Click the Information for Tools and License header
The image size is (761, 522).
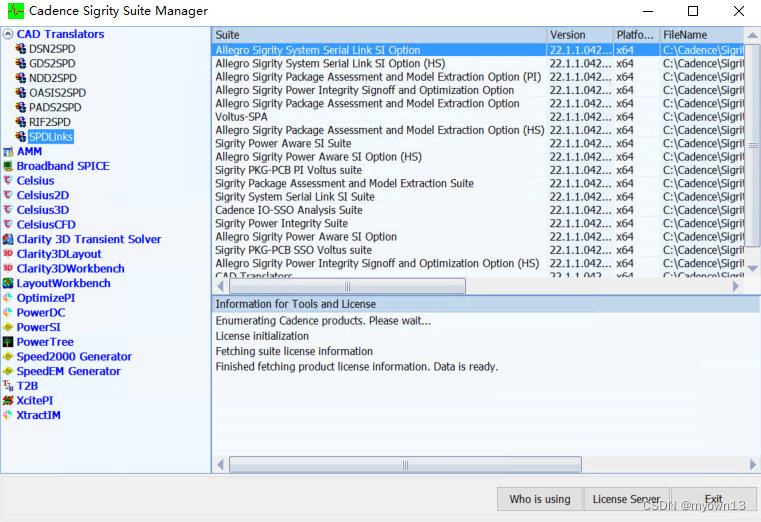pos(485,304)
